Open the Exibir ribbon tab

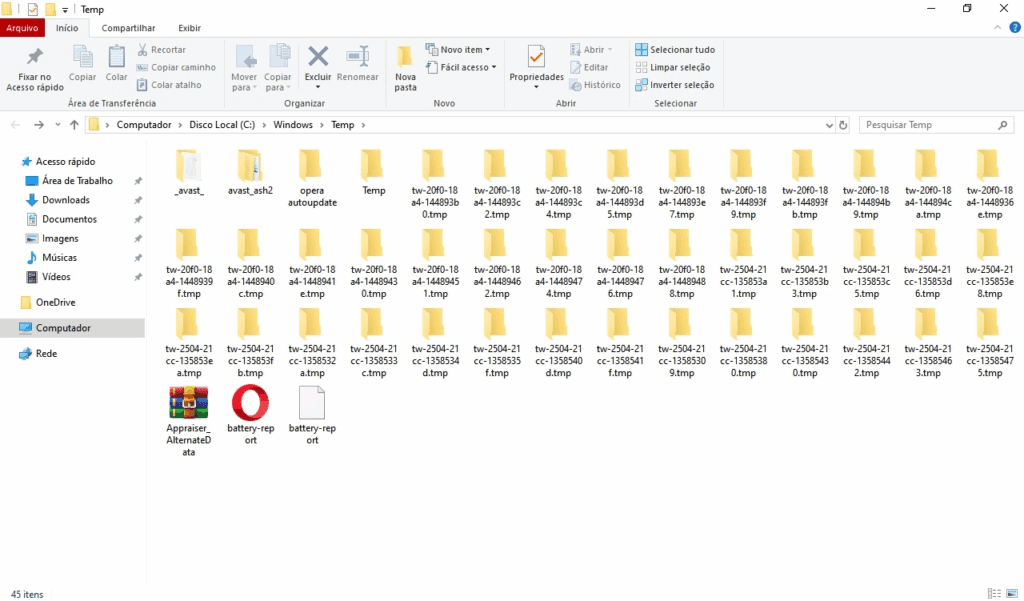click(x=189, y=28)
